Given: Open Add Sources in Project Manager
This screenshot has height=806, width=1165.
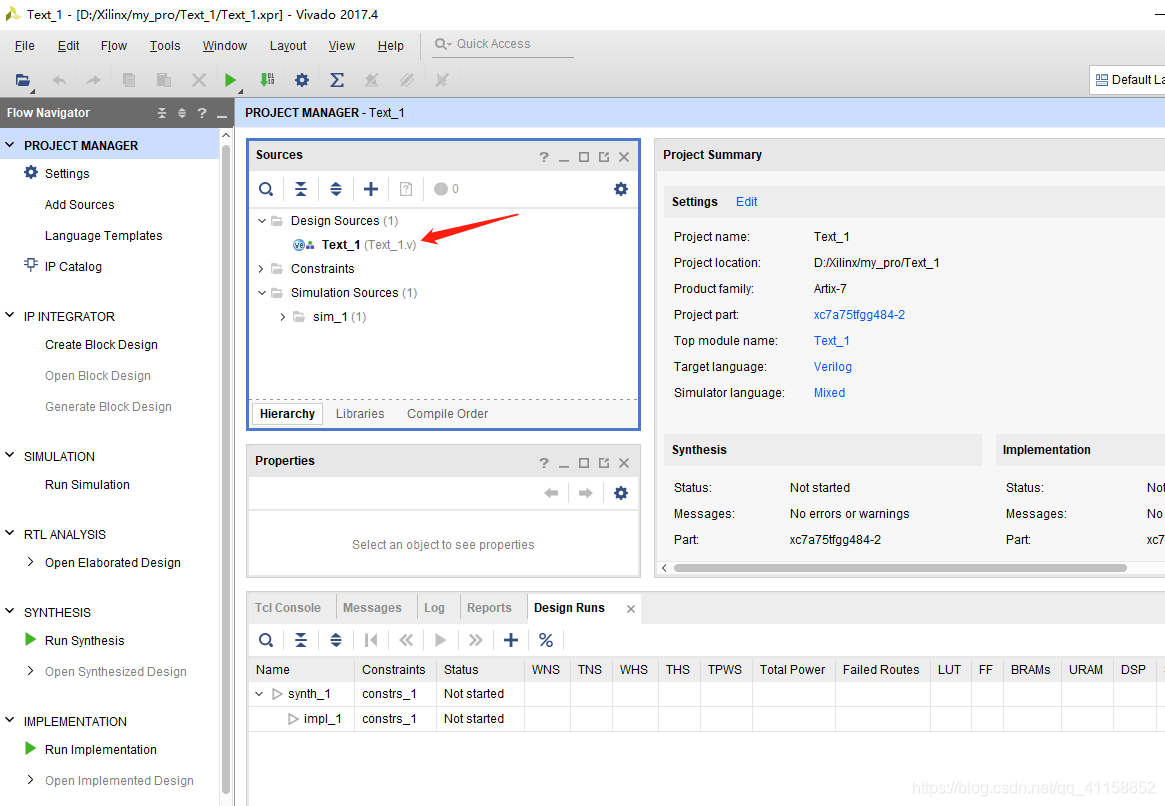Looking at the screenshot, I should [79, 204].
